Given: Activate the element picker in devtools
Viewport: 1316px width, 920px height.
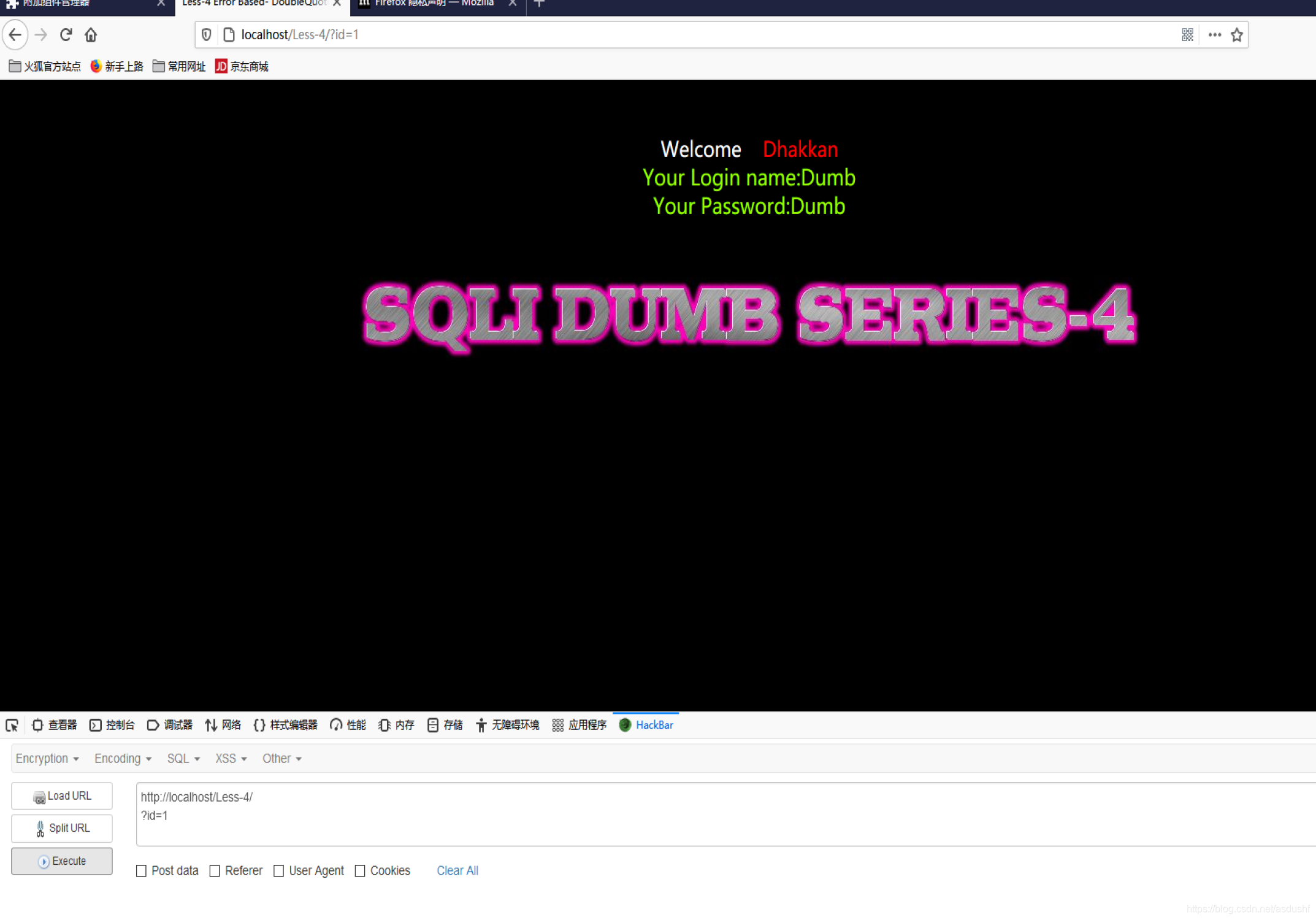Looking at the screenshot, I should 12,726.
